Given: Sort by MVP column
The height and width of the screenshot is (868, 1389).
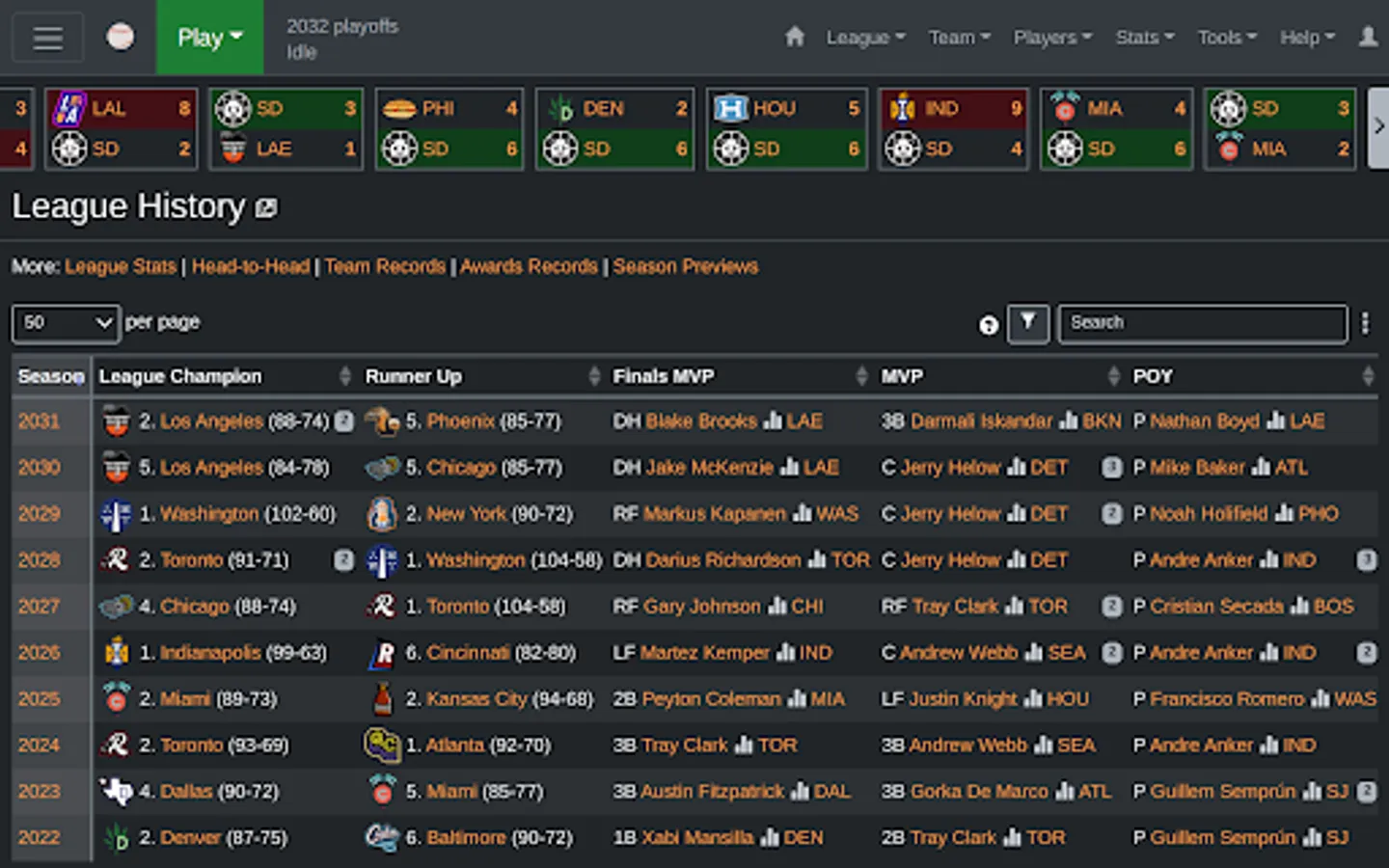Looking at the screenshot, I should point(1000,376).
